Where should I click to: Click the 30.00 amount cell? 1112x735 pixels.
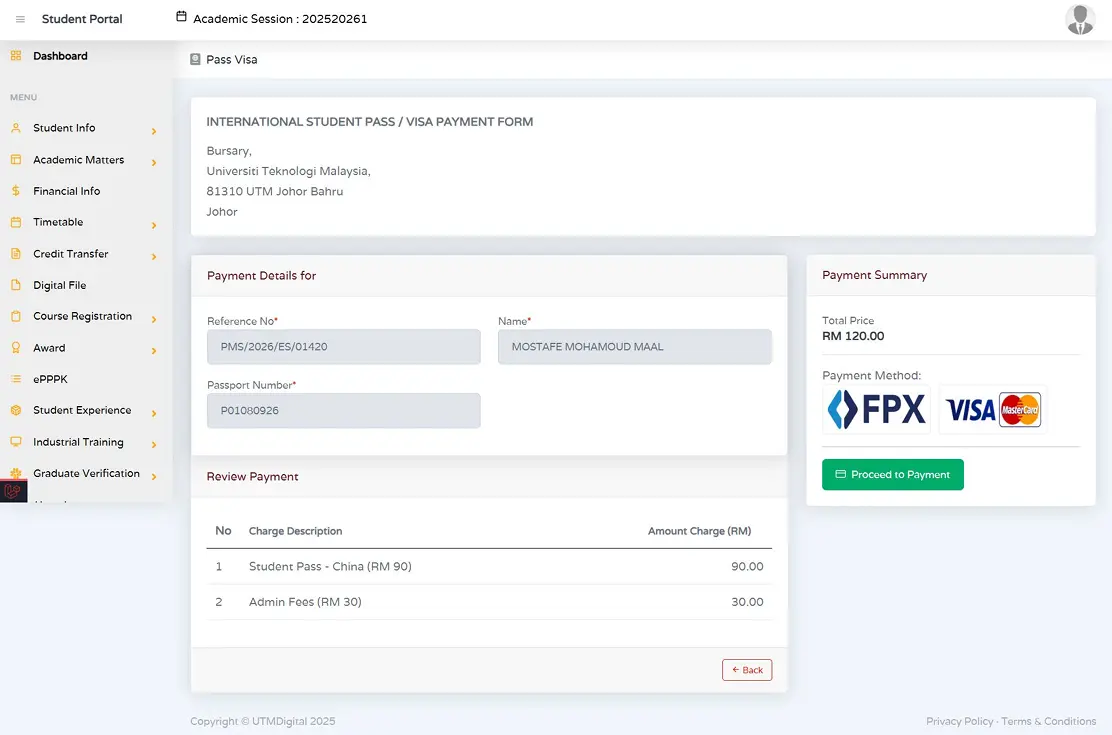click(747, 602)
